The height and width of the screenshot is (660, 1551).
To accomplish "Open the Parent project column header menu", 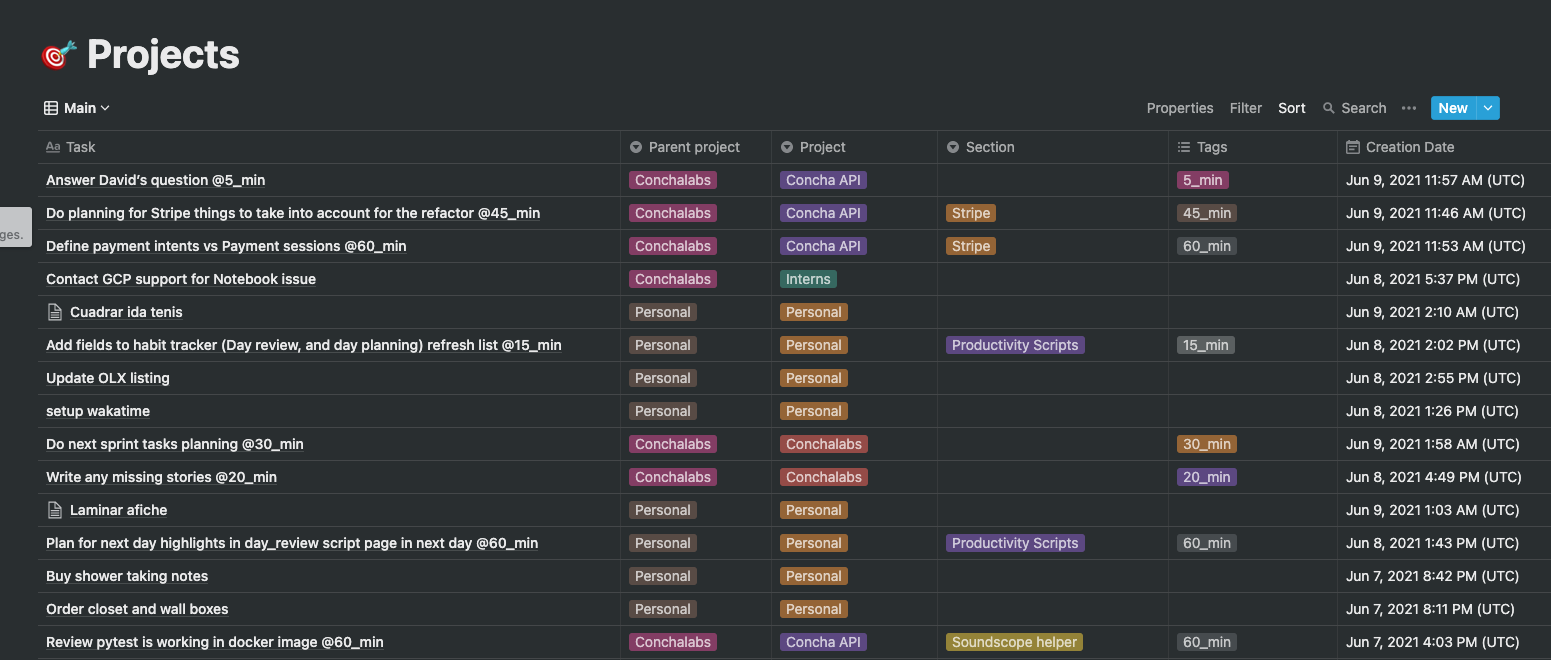I will (x=695, y=147).
